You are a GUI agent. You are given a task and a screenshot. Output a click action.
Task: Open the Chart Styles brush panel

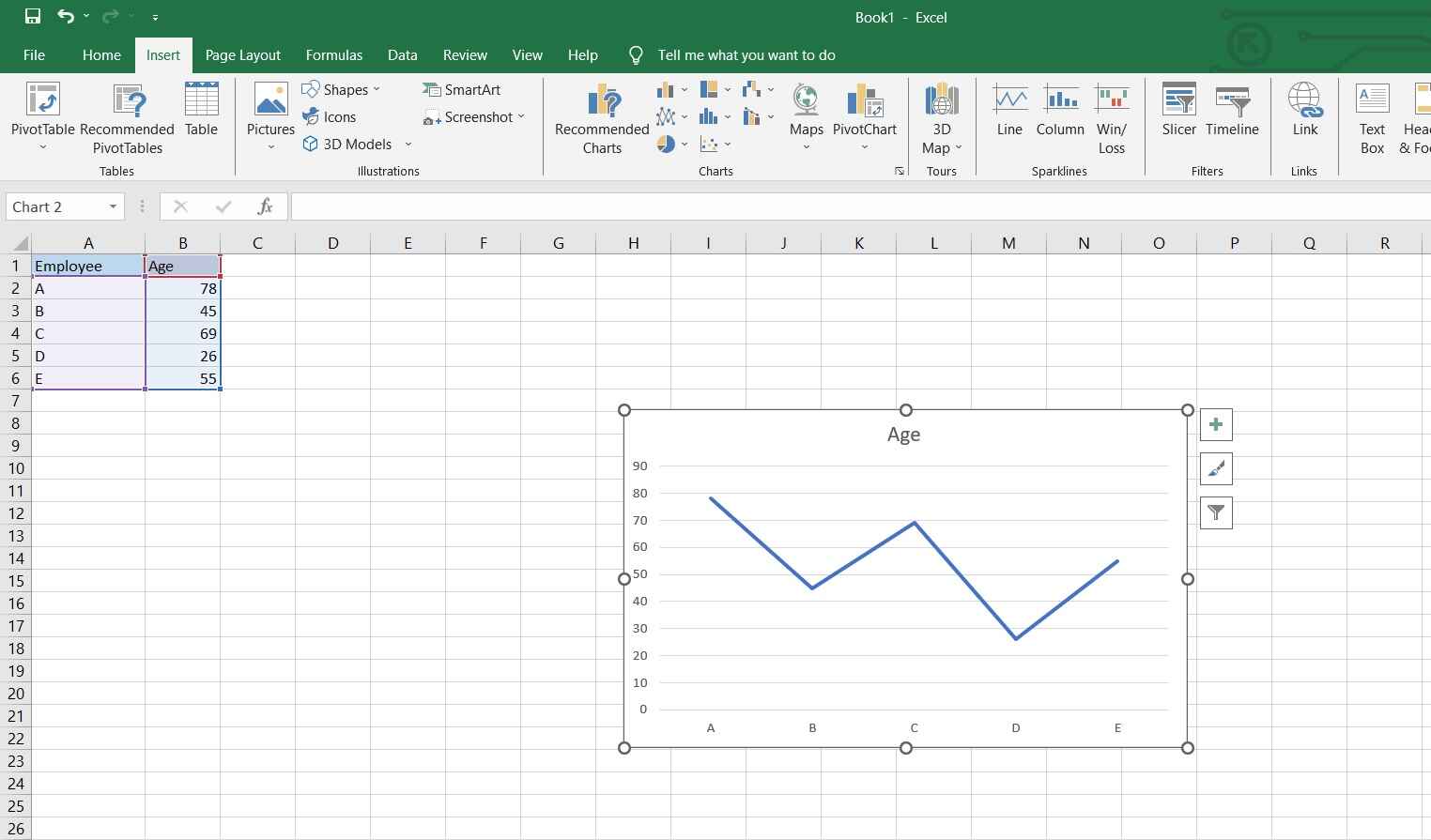coord(1216,468)
